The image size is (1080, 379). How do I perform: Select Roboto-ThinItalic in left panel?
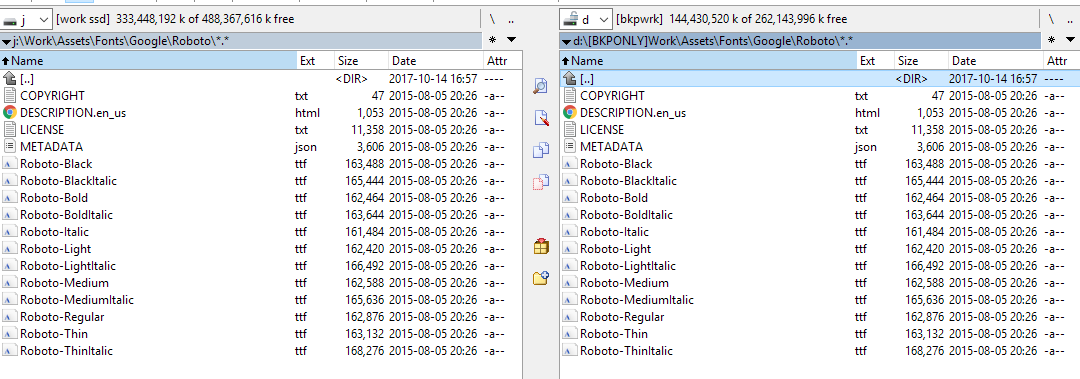[66, 351]
